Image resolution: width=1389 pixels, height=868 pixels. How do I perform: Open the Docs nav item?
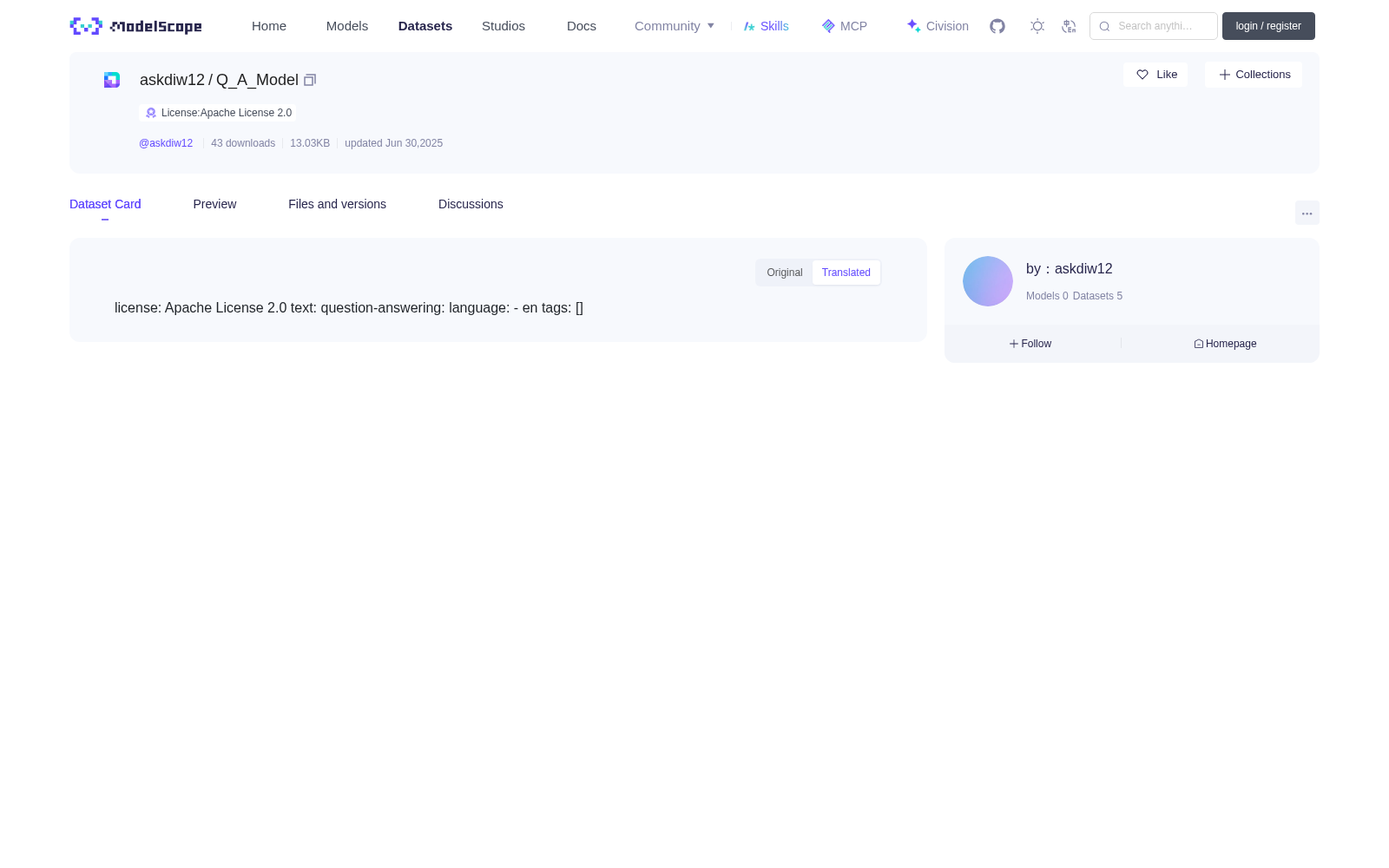tap(582, 26)
